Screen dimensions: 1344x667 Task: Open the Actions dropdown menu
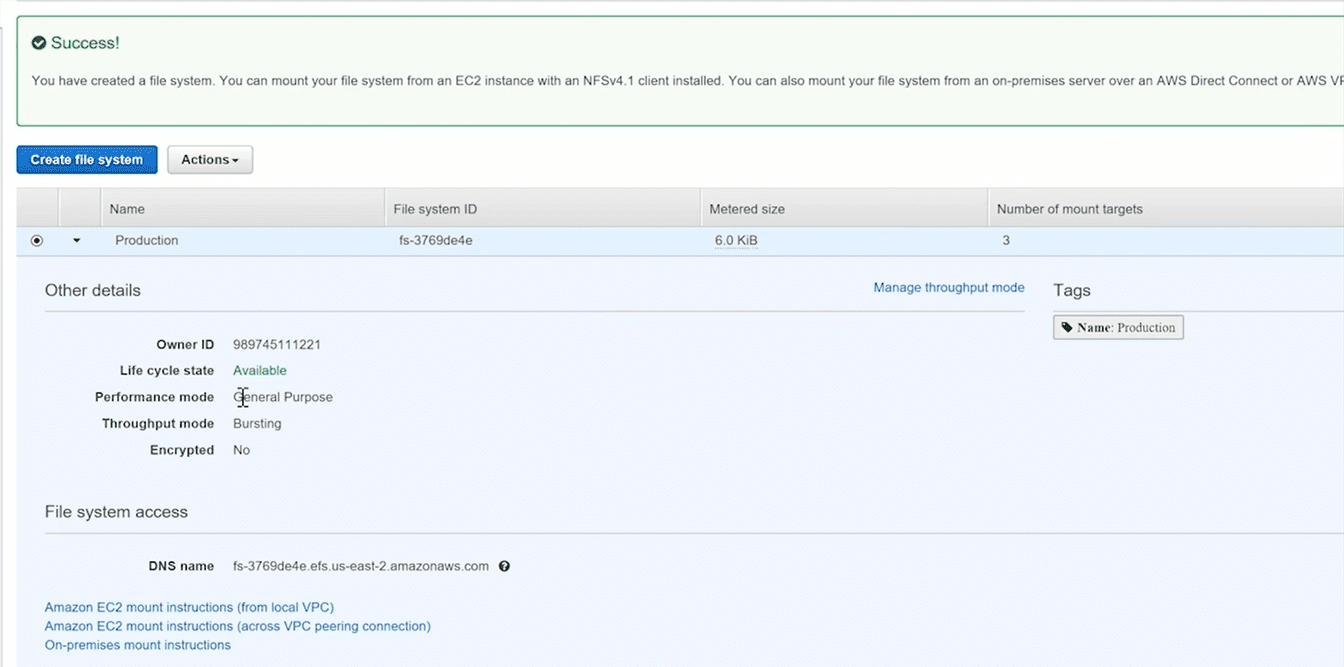[209, 160]
